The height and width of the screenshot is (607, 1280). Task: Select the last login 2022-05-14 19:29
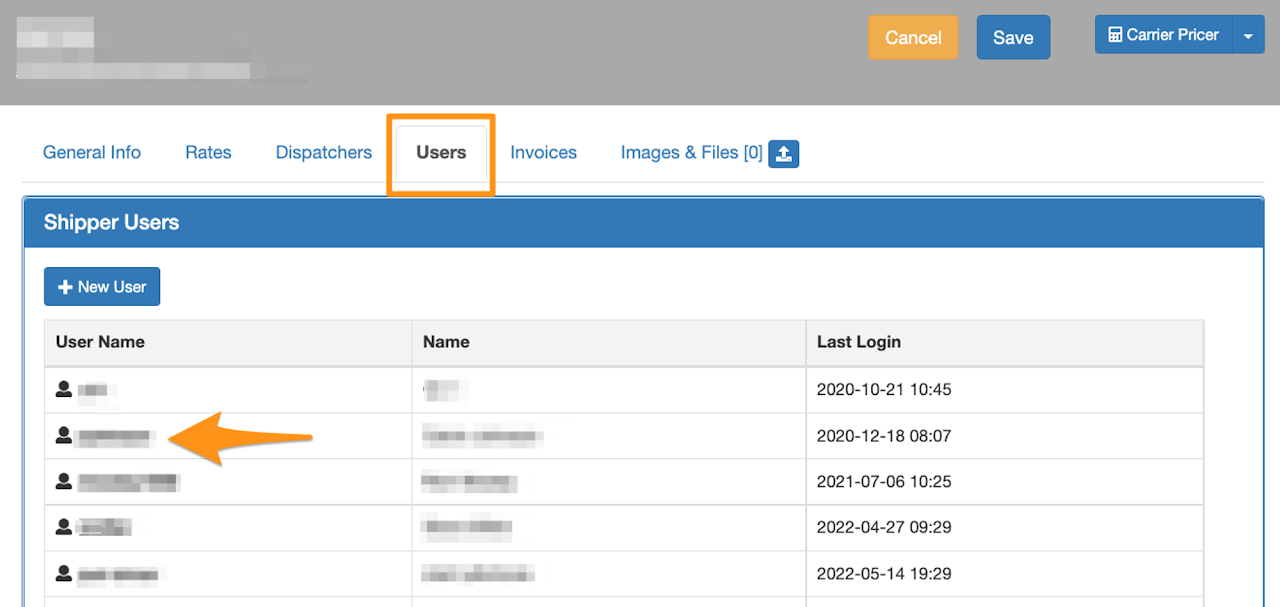tap(884, 573)
